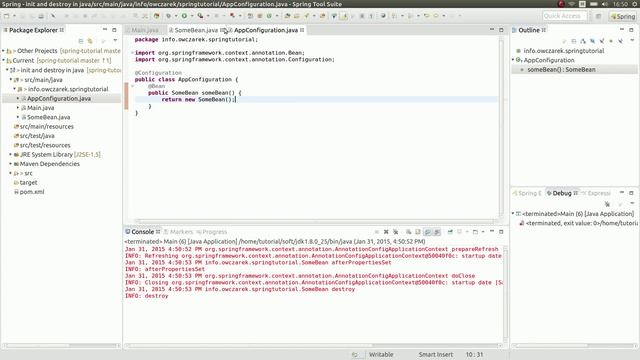Toggle Scroll Lock in Console toolbar

pos(418,232)
